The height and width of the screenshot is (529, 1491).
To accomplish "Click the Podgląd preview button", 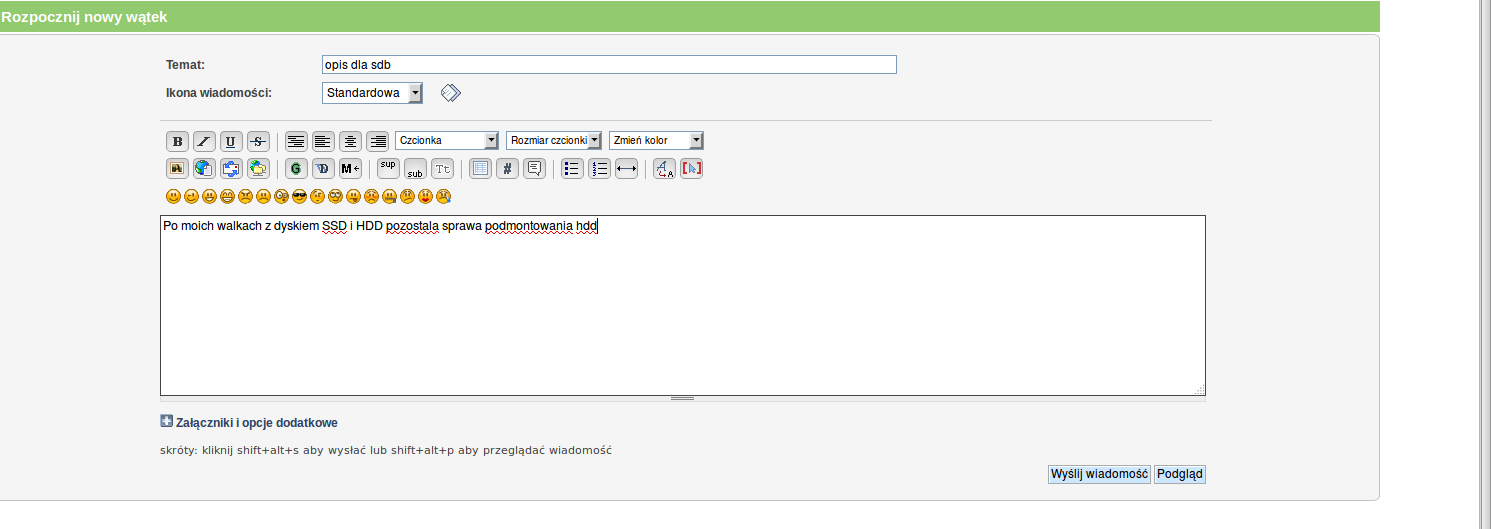I will point(1180,474).
